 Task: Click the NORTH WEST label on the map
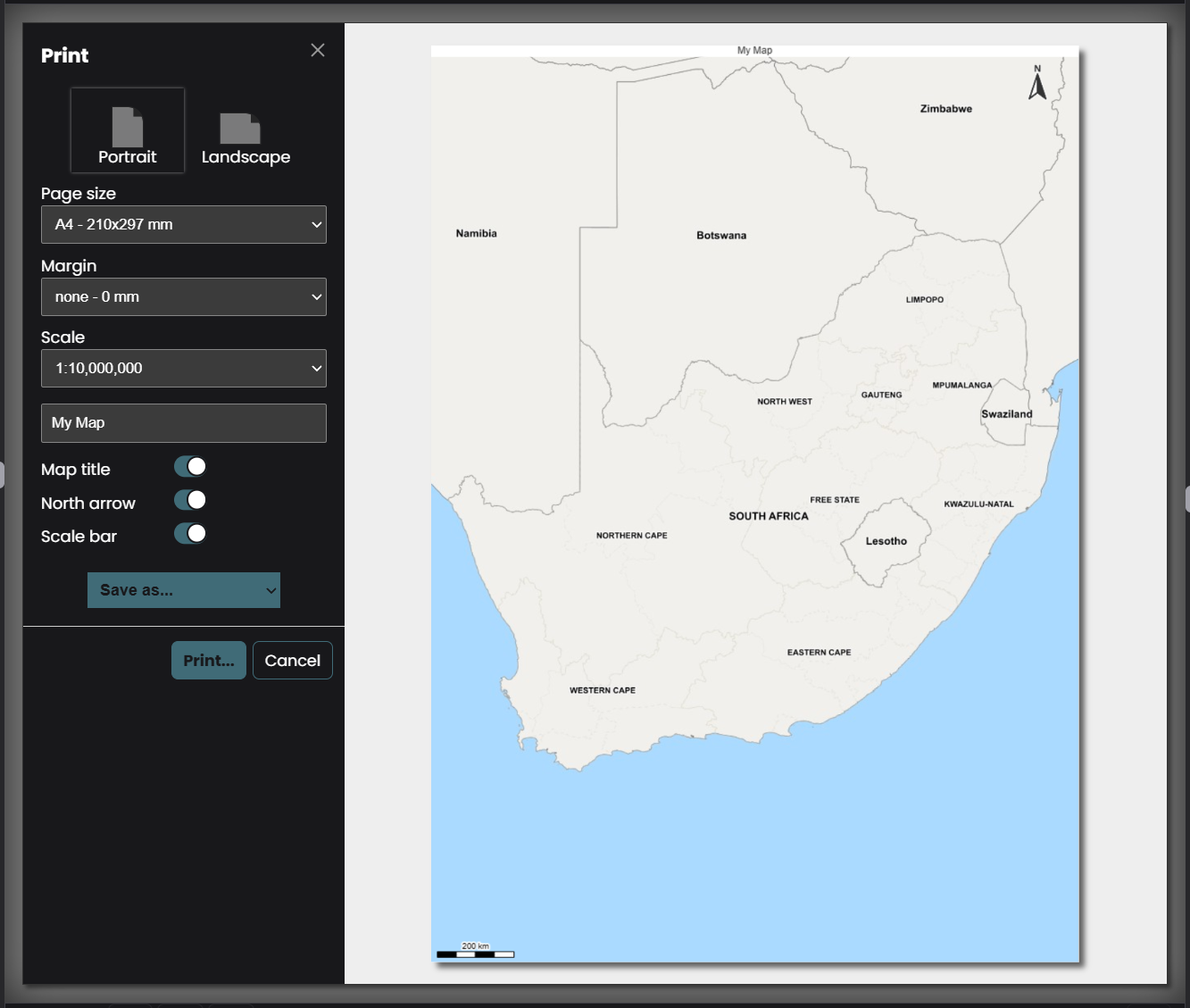pos(785,402)
